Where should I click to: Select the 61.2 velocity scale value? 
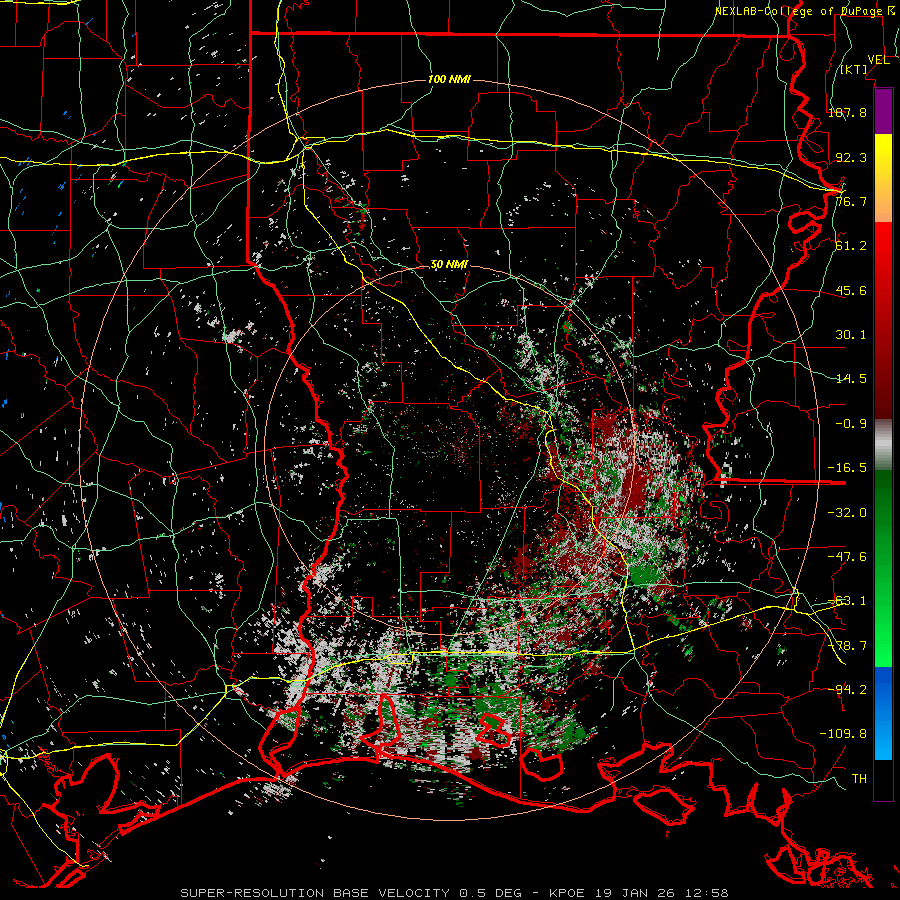(x=851, y=246)
